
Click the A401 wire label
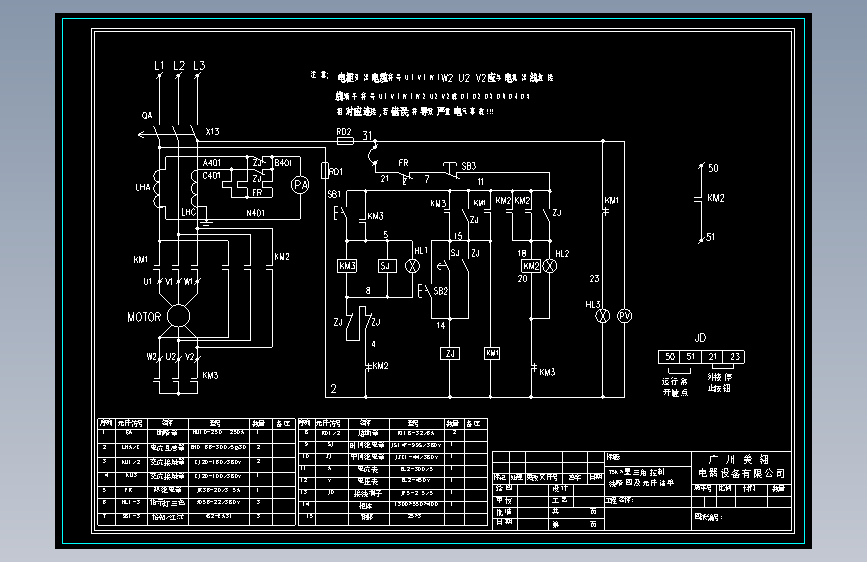point(212,163)
